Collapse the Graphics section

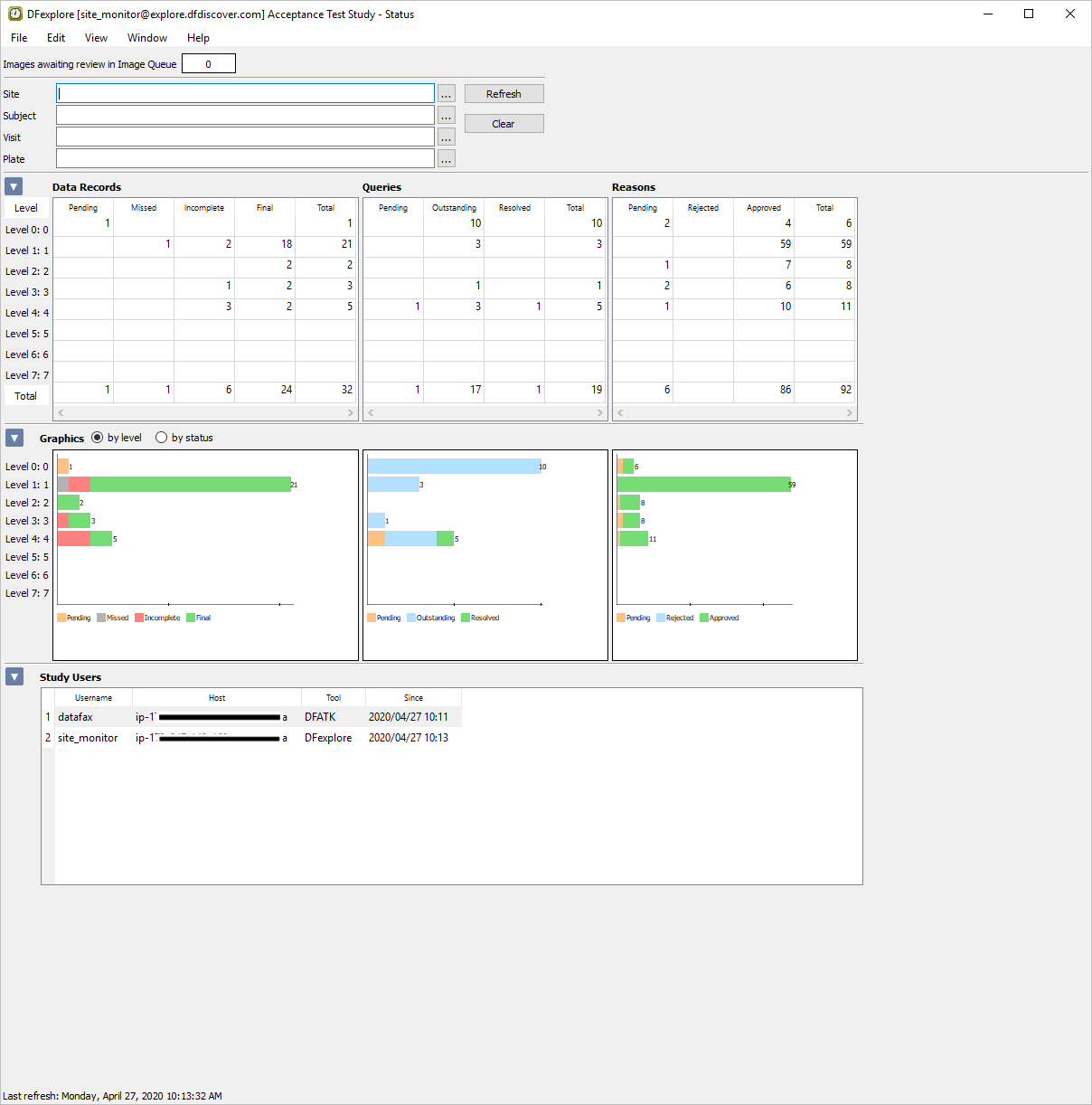coord(14,438)
